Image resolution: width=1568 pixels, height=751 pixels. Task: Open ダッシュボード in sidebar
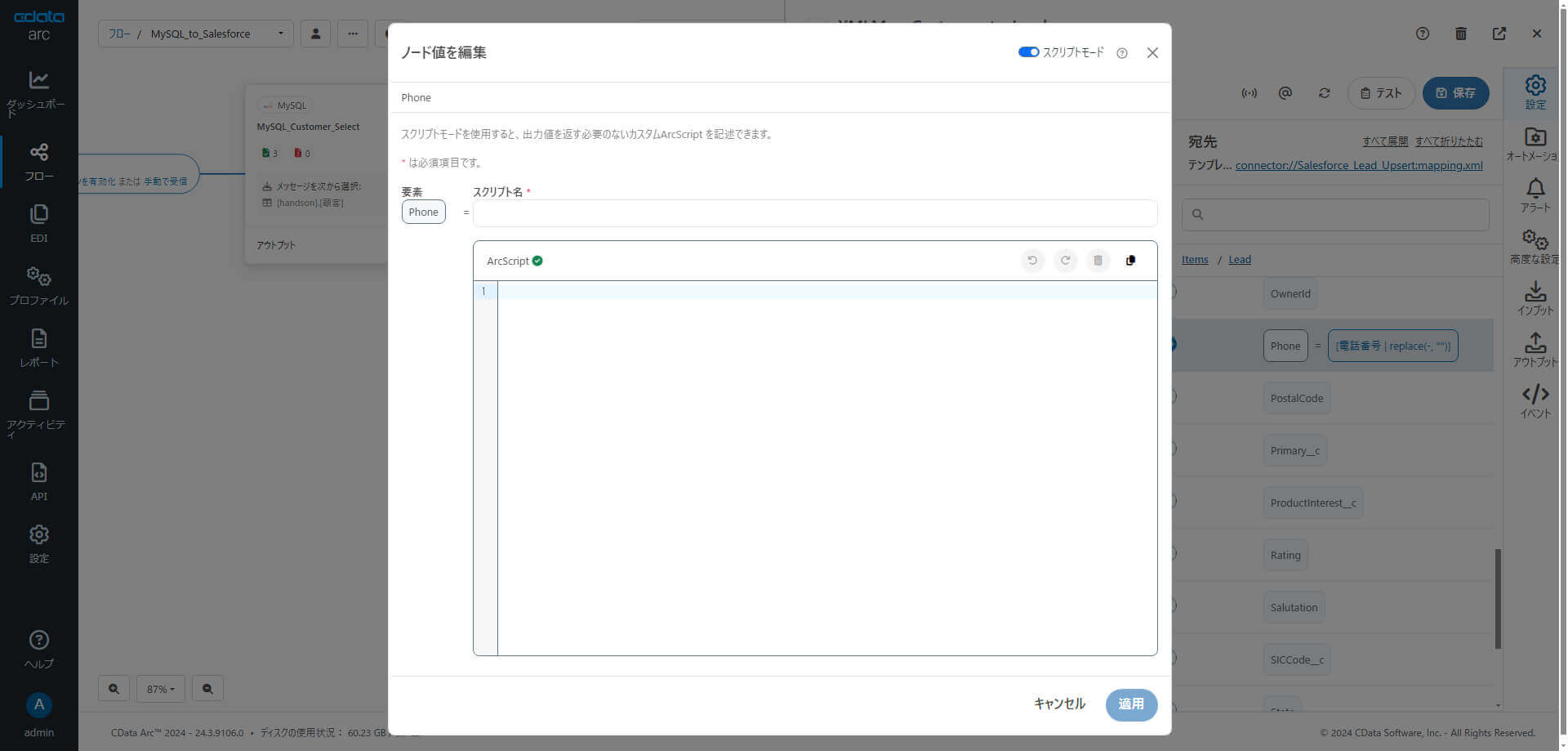click(39, 92)
